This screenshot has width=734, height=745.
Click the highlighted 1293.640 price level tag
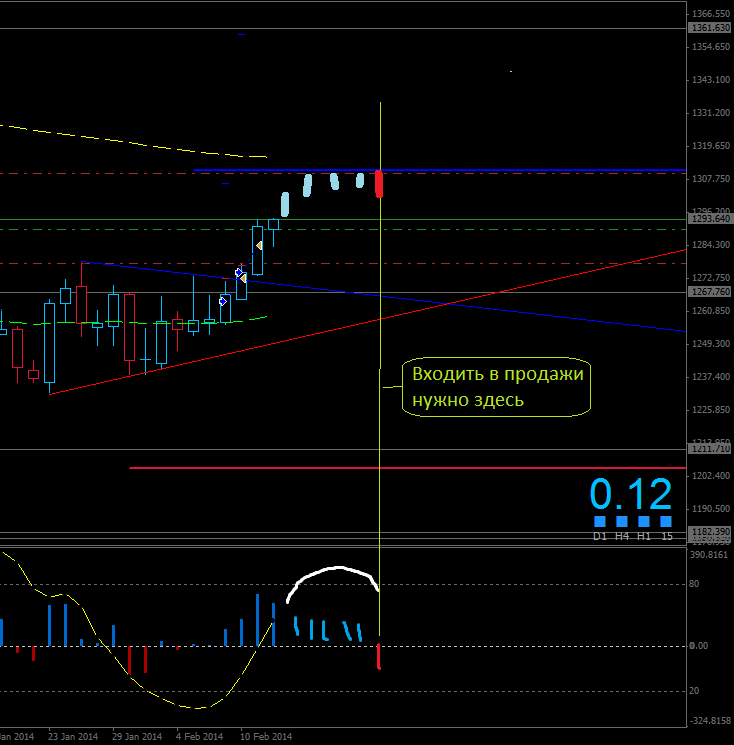[710, 219]
